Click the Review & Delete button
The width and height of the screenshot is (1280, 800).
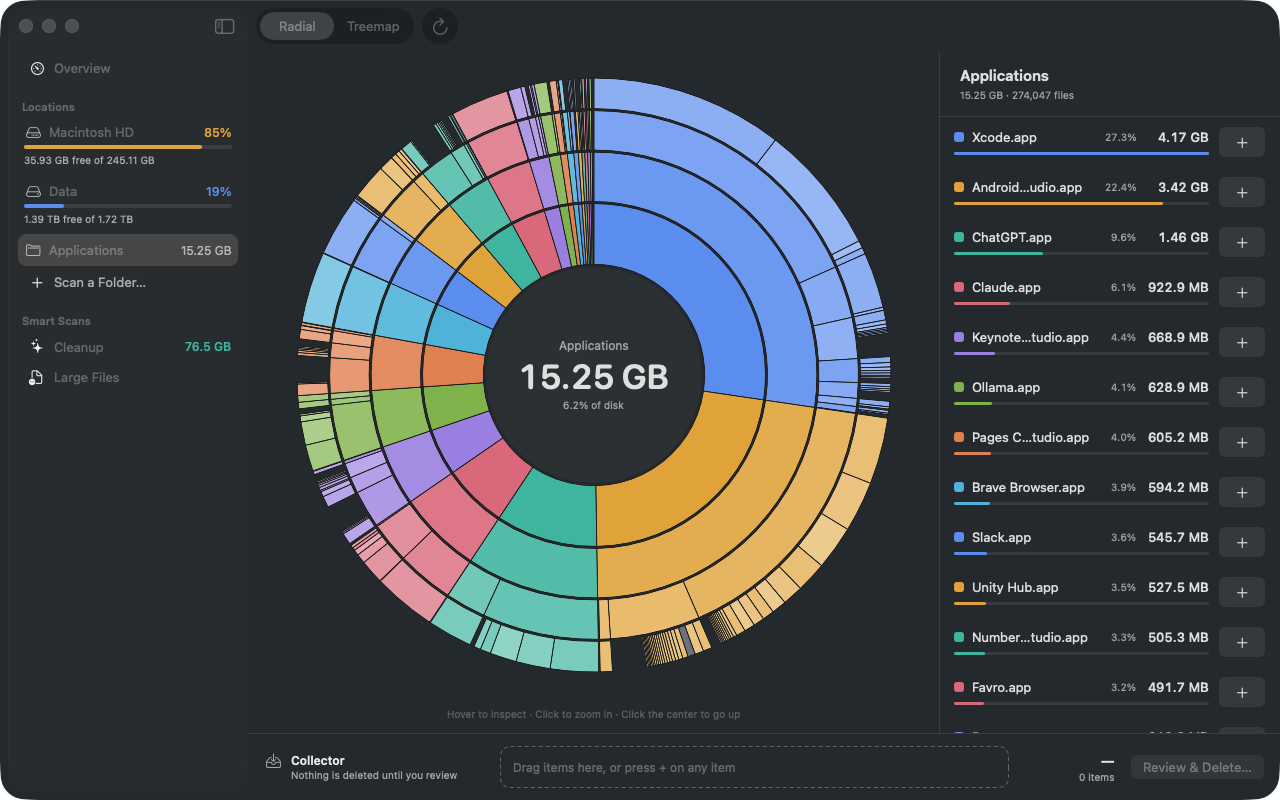(x=1197, y=767)
